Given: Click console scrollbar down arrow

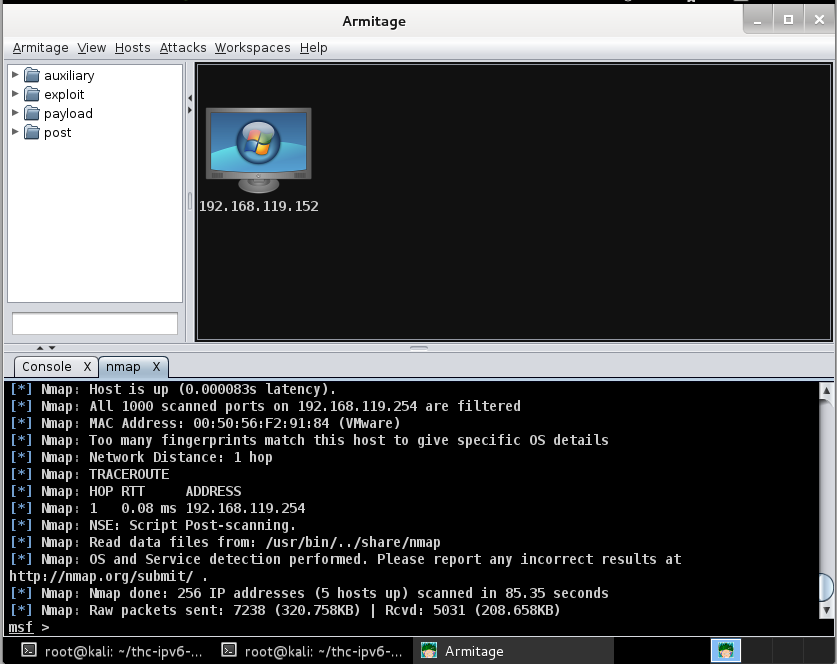Looking at the screenshot, I should point(826,610).
